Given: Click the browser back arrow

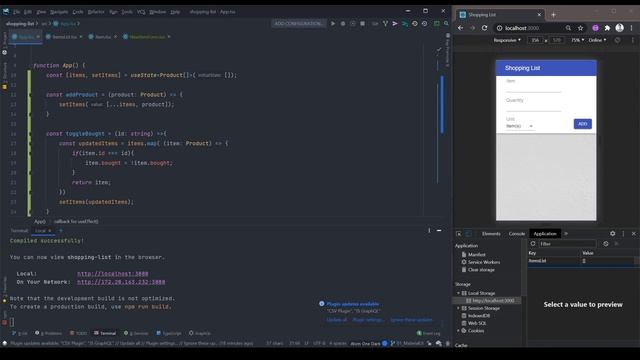Looking at the screenshot, I should pyautogui.click(x=460, y=28).
